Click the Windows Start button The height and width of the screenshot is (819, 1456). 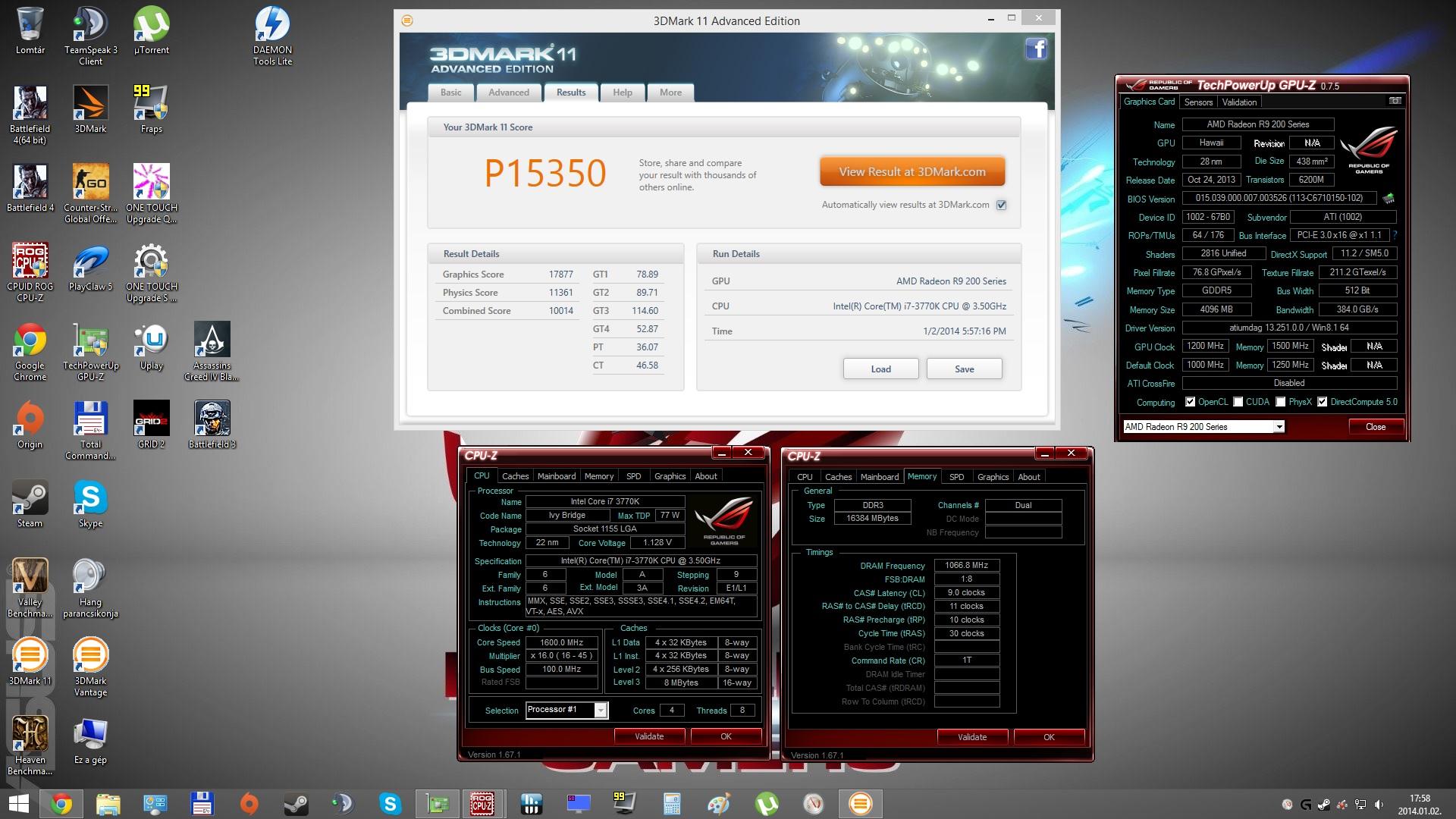[x=18, y=804]
